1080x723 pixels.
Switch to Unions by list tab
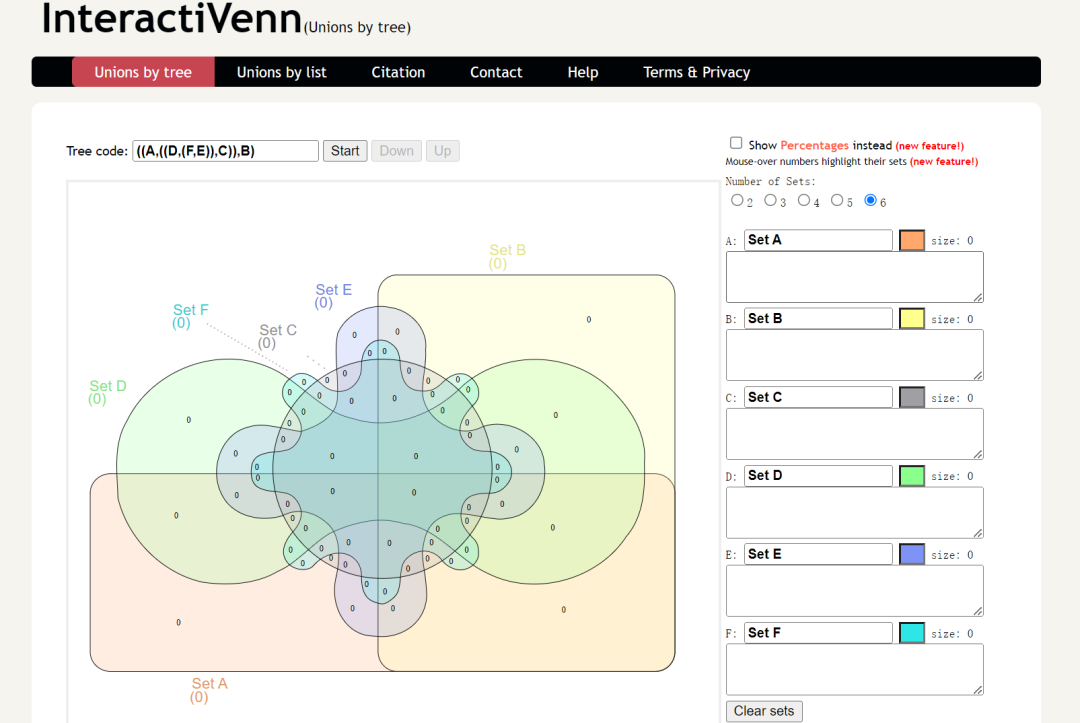[282, 72]
